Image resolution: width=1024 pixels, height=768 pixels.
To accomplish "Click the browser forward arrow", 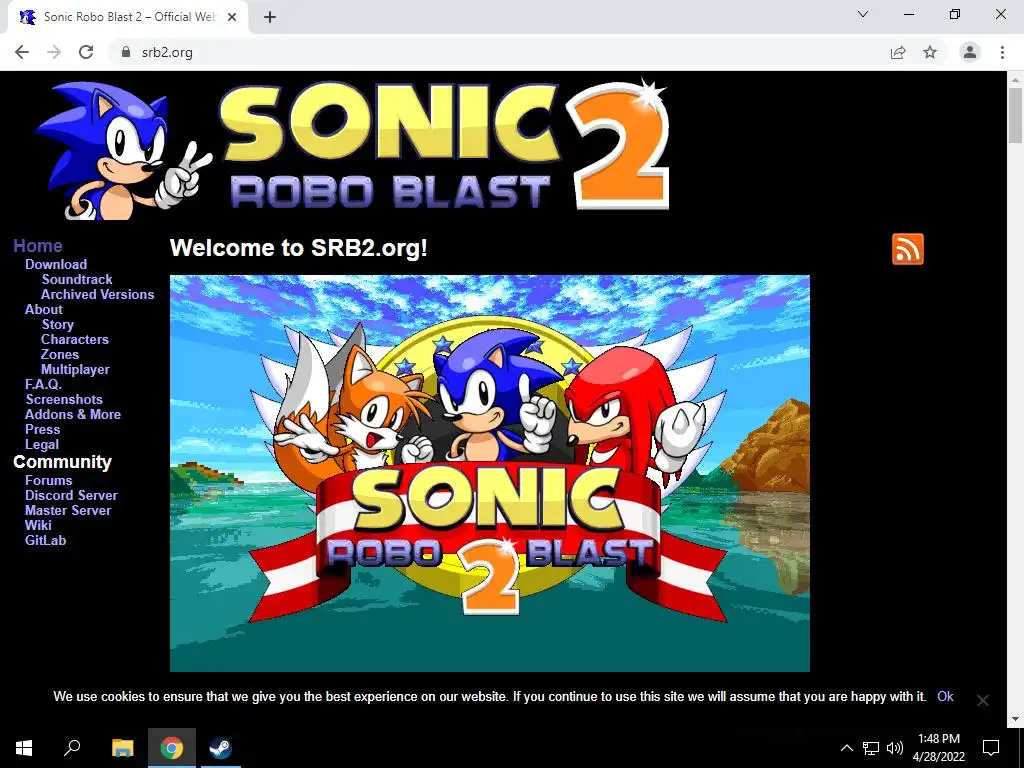I will click(54, 52).
